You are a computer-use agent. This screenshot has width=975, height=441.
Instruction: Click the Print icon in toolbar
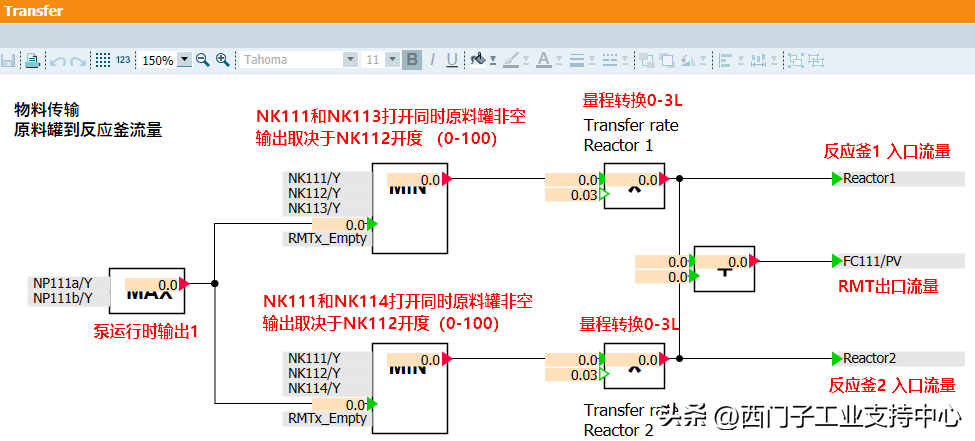coord(32,60)
